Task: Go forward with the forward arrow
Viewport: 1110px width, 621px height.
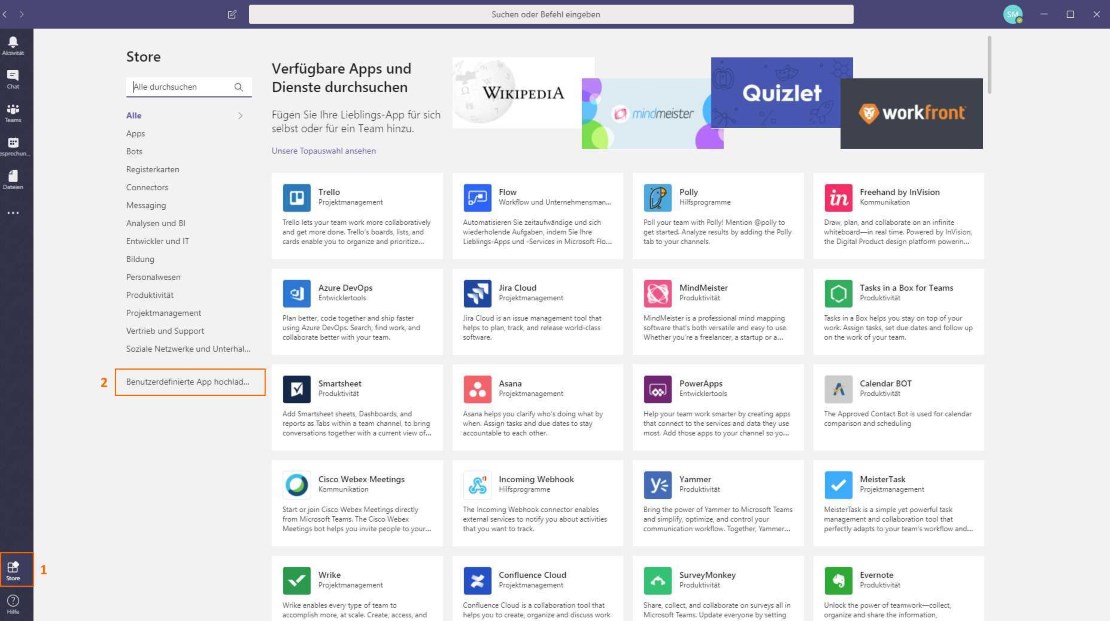Action: coord(22,14)
